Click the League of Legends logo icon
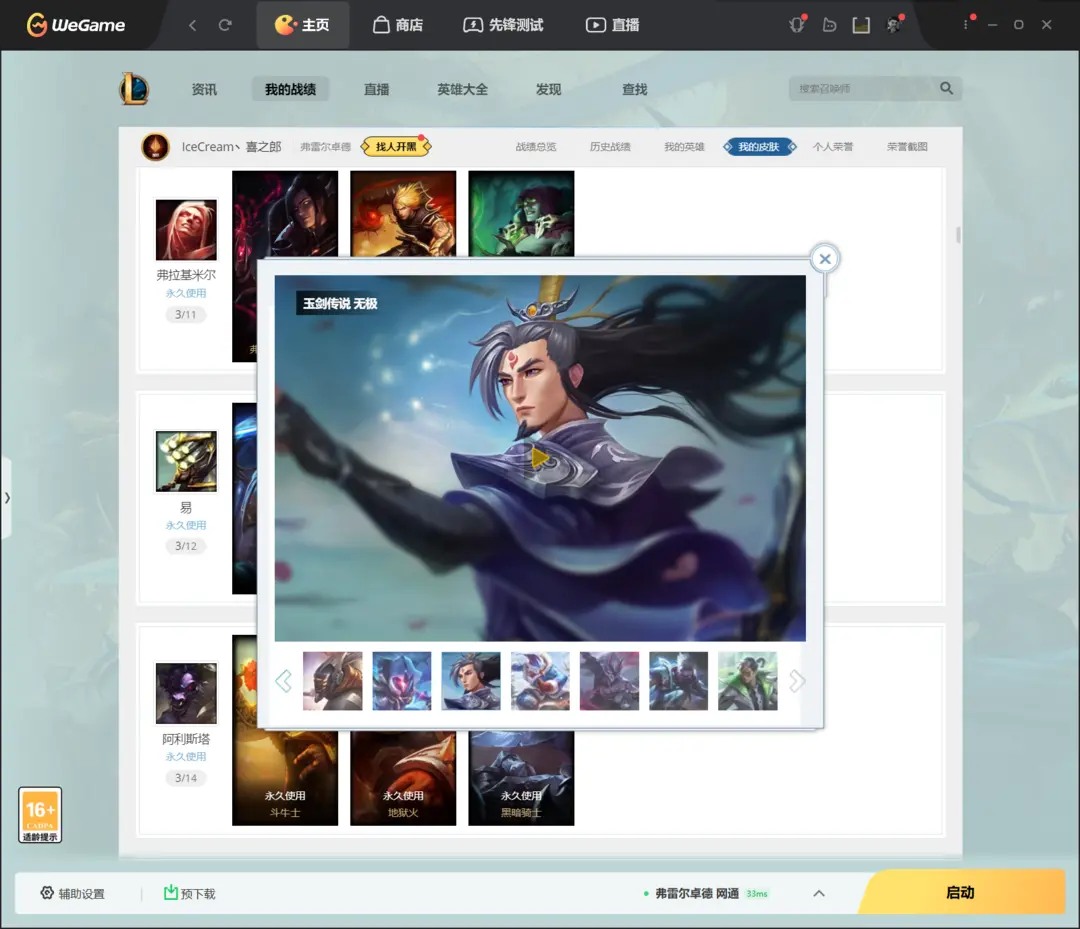Image resolution: width=1080 pixels, height=929 pixels. tap(134, 89)
